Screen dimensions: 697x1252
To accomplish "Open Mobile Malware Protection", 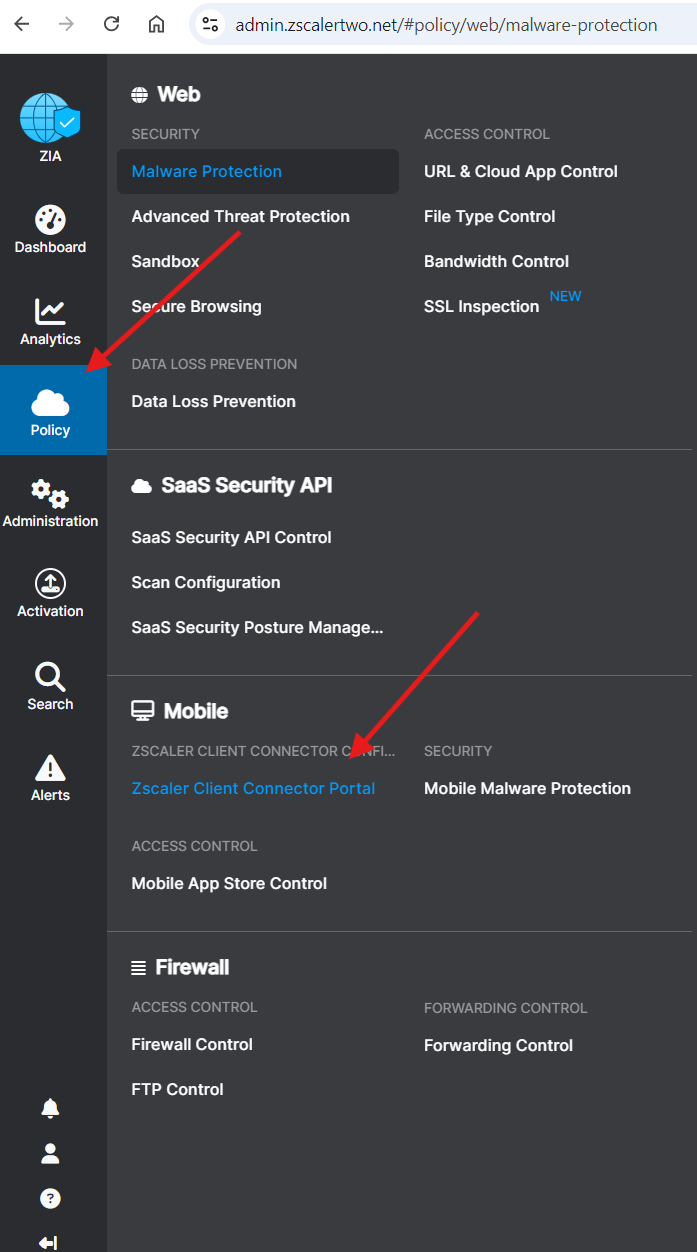I will pyautogui.click(x=528, y=788).
